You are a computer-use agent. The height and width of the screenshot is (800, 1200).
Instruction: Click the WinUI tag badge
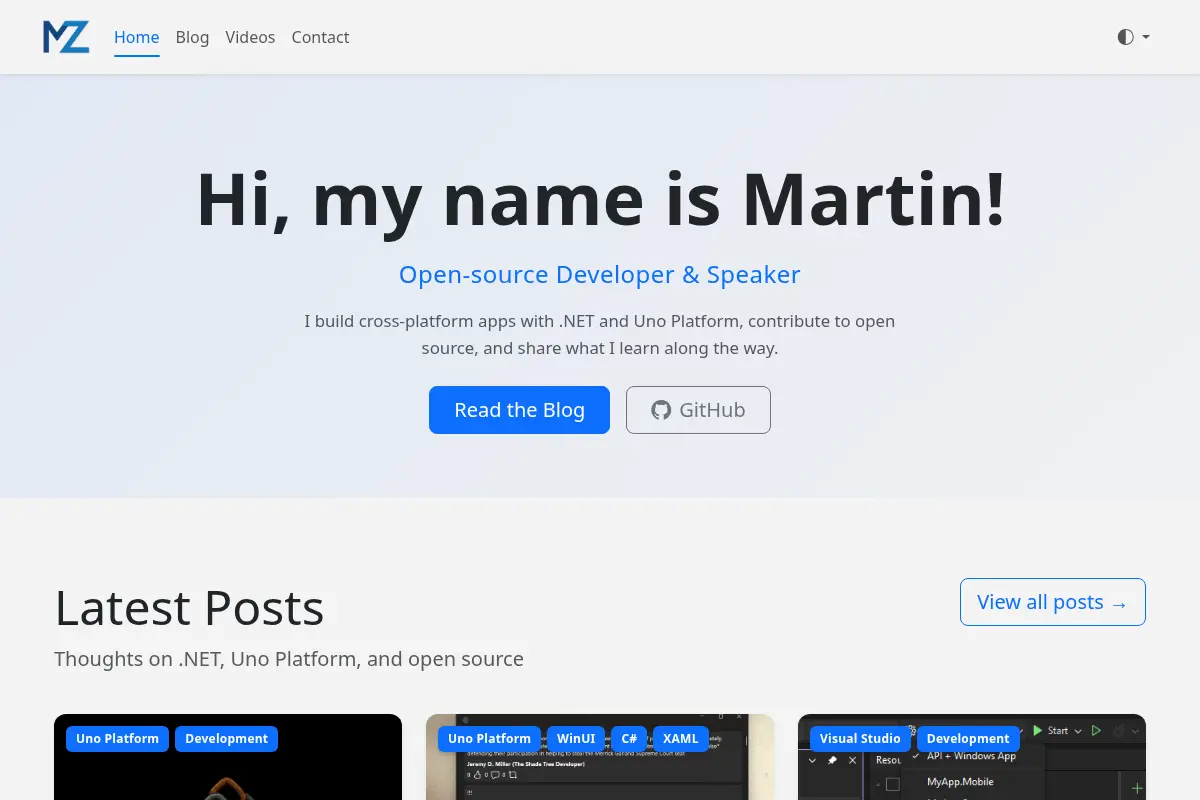click(x=576, y=739)
